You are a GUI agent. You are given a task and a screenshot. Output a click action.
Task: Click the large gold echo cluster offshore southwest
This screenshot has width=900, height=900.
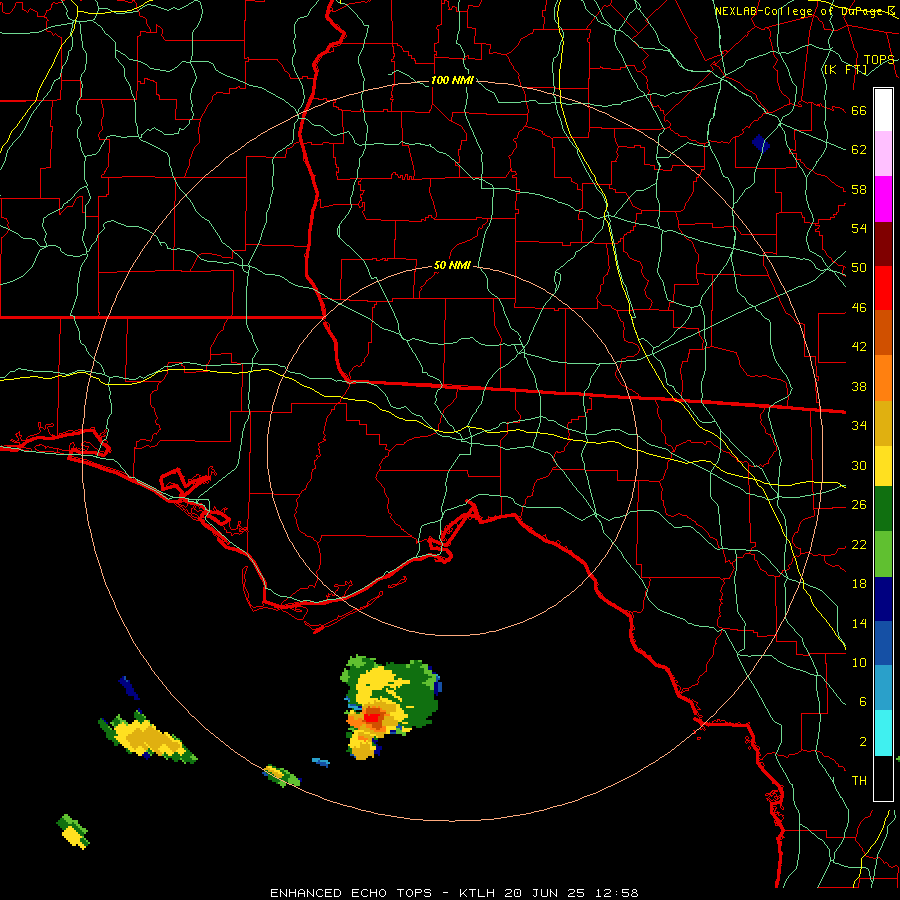(x=148, y=738)
